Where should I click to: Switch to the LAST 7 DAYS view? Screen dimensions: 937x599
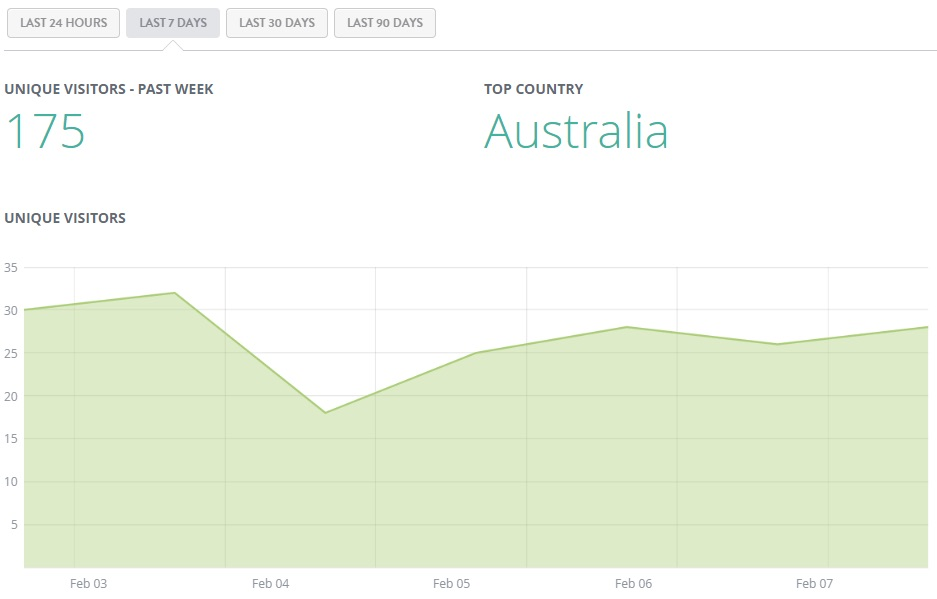[170, 22]
